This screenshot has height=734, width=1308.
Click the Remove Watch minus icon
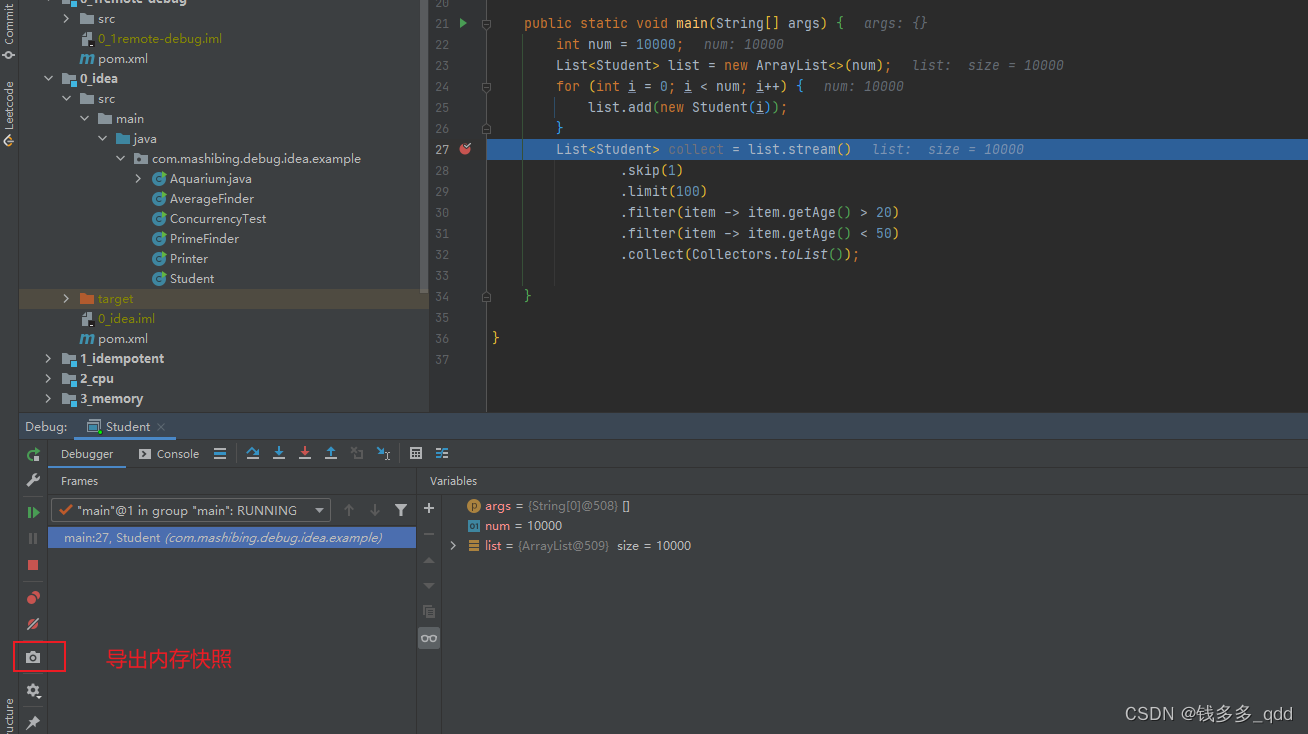[x=429, y=534]
